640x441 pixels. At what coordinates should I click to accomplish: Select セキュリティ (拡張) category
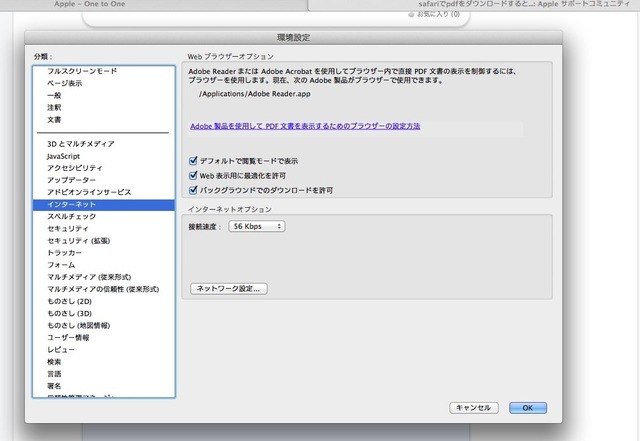104,241
